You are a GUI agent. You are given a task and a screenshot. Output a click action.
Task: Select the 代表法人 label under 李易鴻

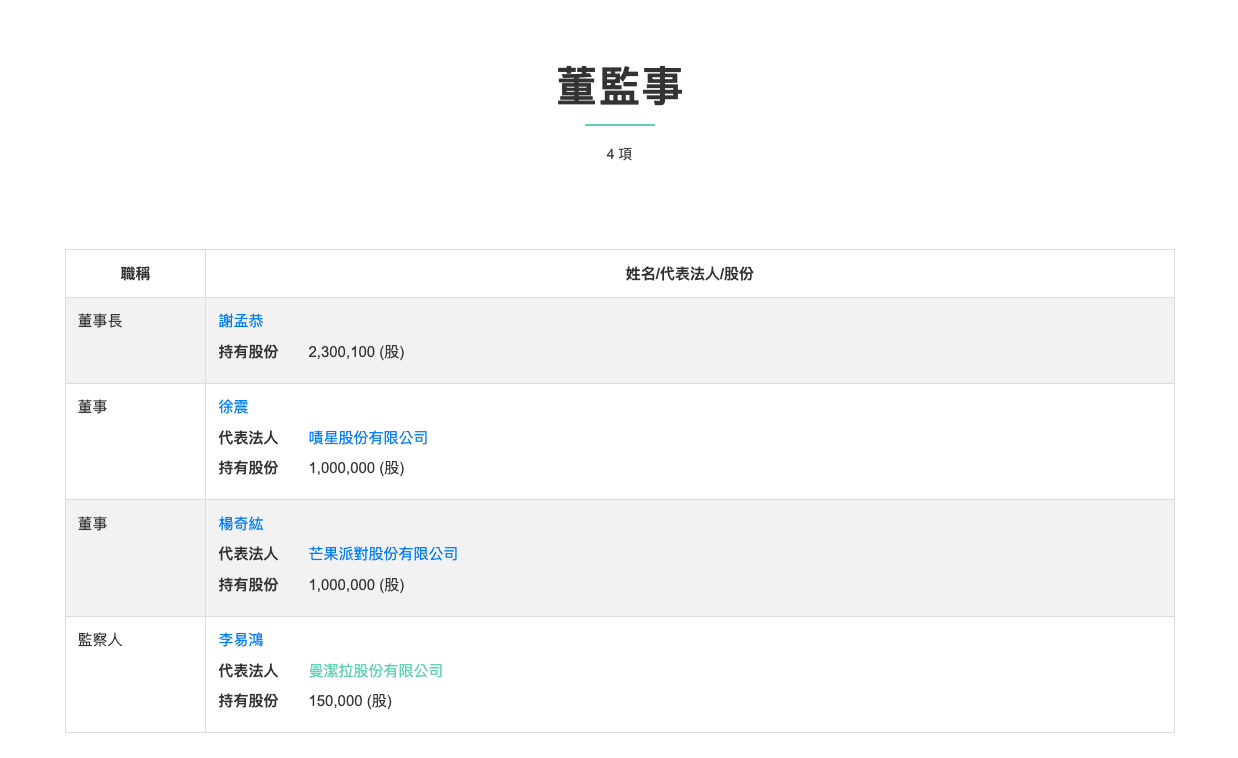[249, 671]
